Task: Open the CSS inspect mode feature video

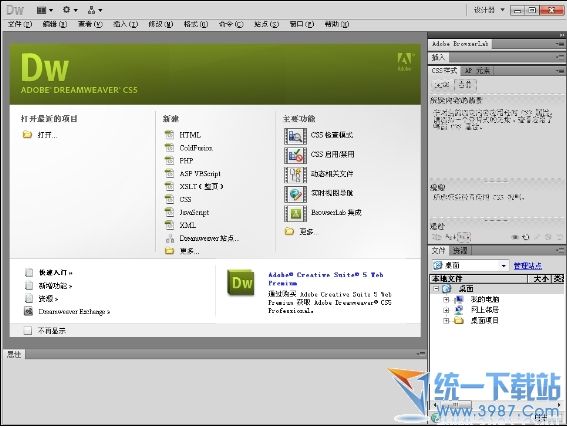Action: [295, 136]
